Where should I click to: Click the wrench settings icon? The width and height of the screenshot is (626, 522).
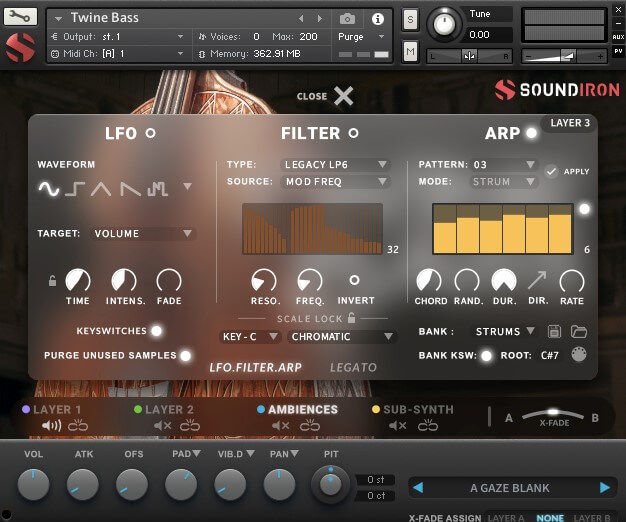(21, 16)
